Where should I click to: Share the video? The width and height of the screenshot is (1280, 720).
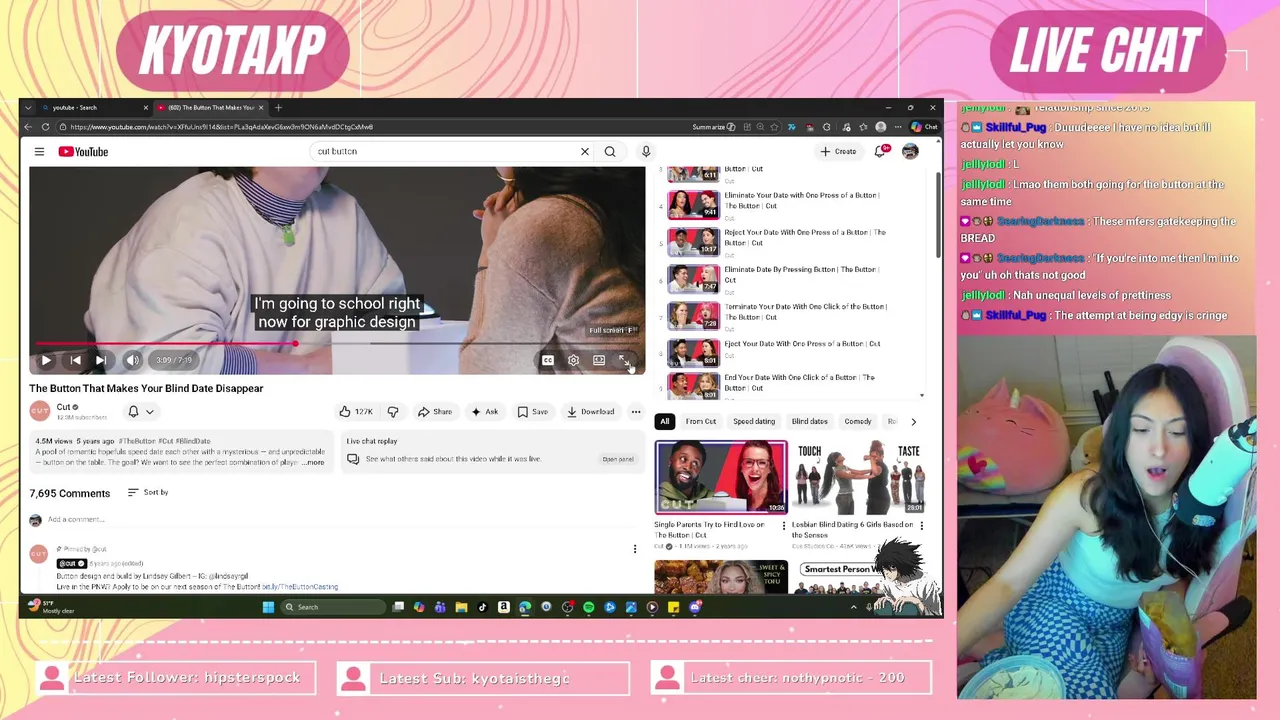tap(435, 412)
